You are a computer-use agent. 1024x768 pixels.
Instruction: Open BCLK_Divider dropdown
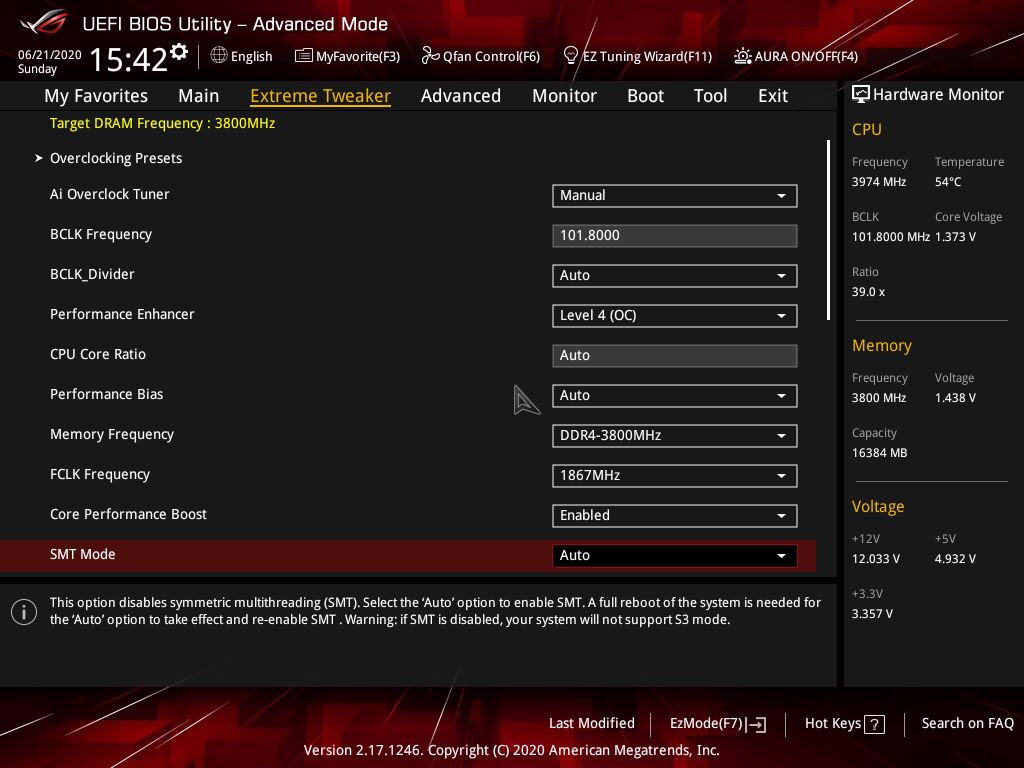675,276
